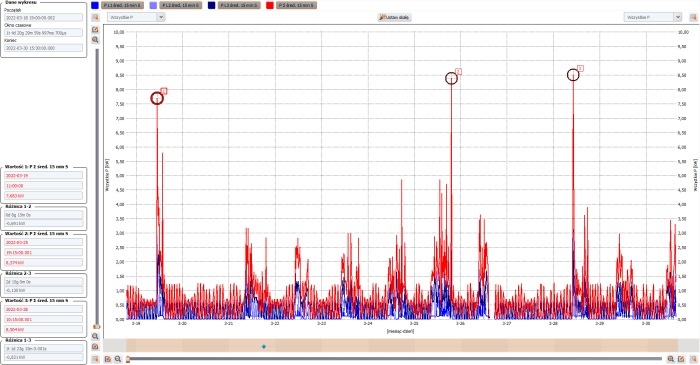Click Różnica 1-2 power difference field
Image resolution: width=700 pixels, height=365 pixels.
[43, 223]
